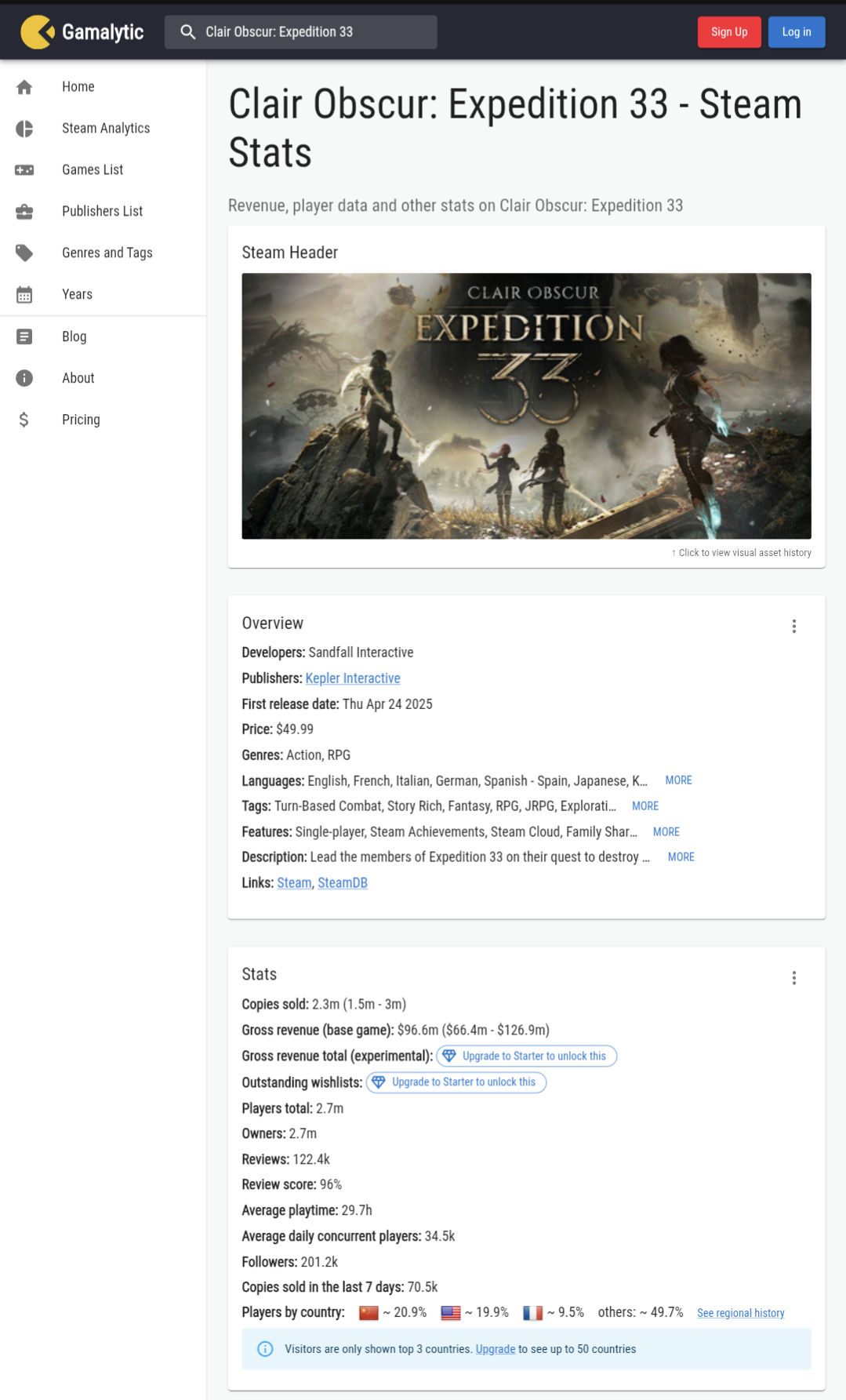
Task: Open Overview card three-dot menu
Action: (794, 626)
